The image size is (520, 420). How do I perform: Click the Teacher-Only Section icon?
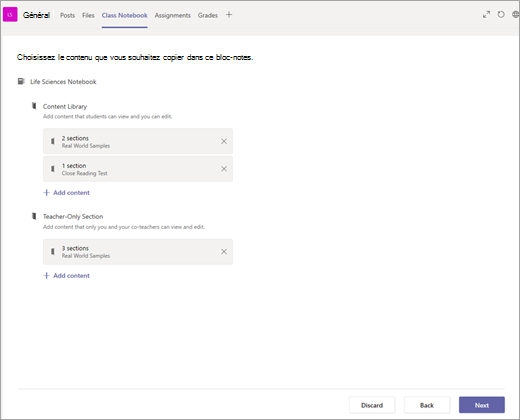[34, 216]
